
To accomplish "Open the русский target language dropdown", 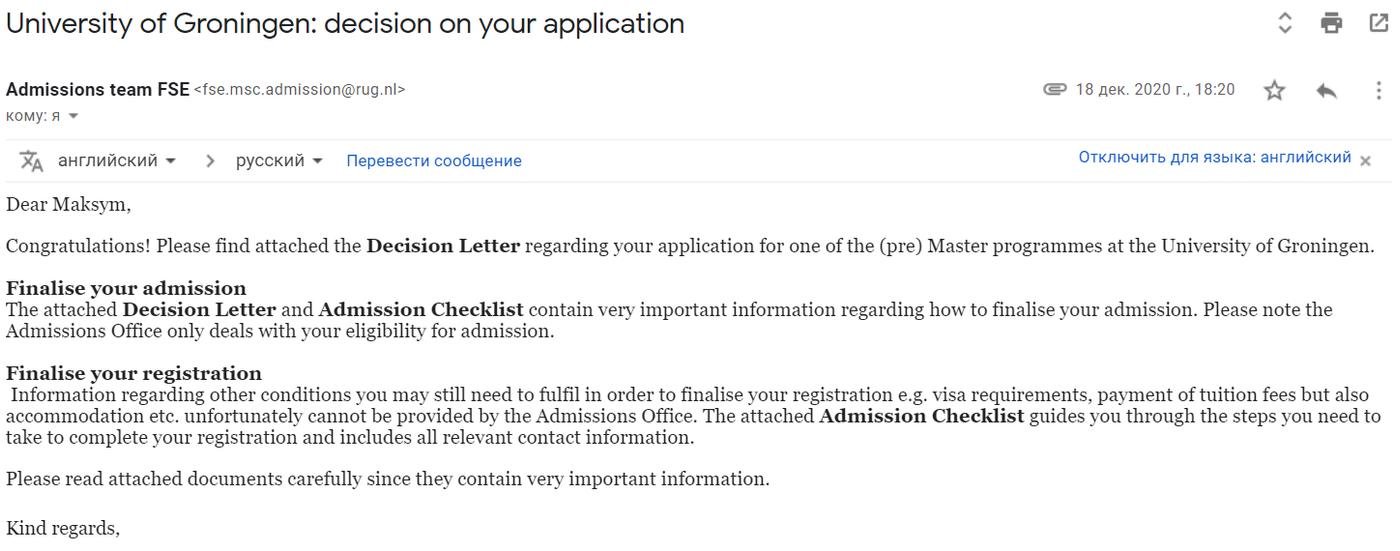I will pyautogui.click(x=279, y=161).
